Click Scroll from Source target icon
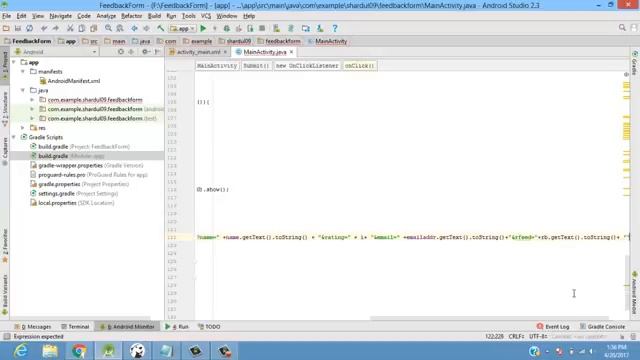This screenshot has height=360, width=640. tap(121, 52)
